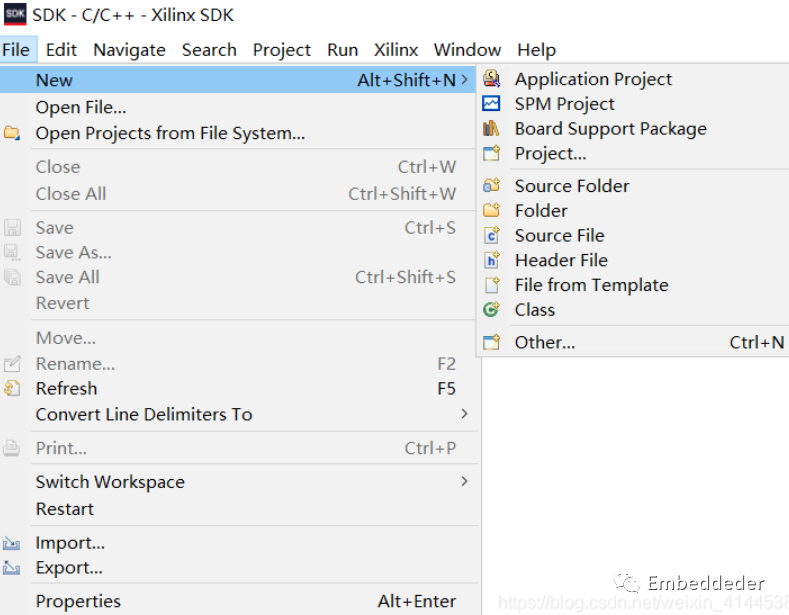Open the Help menu
789x615 pixels.
(x=536, y=50)
